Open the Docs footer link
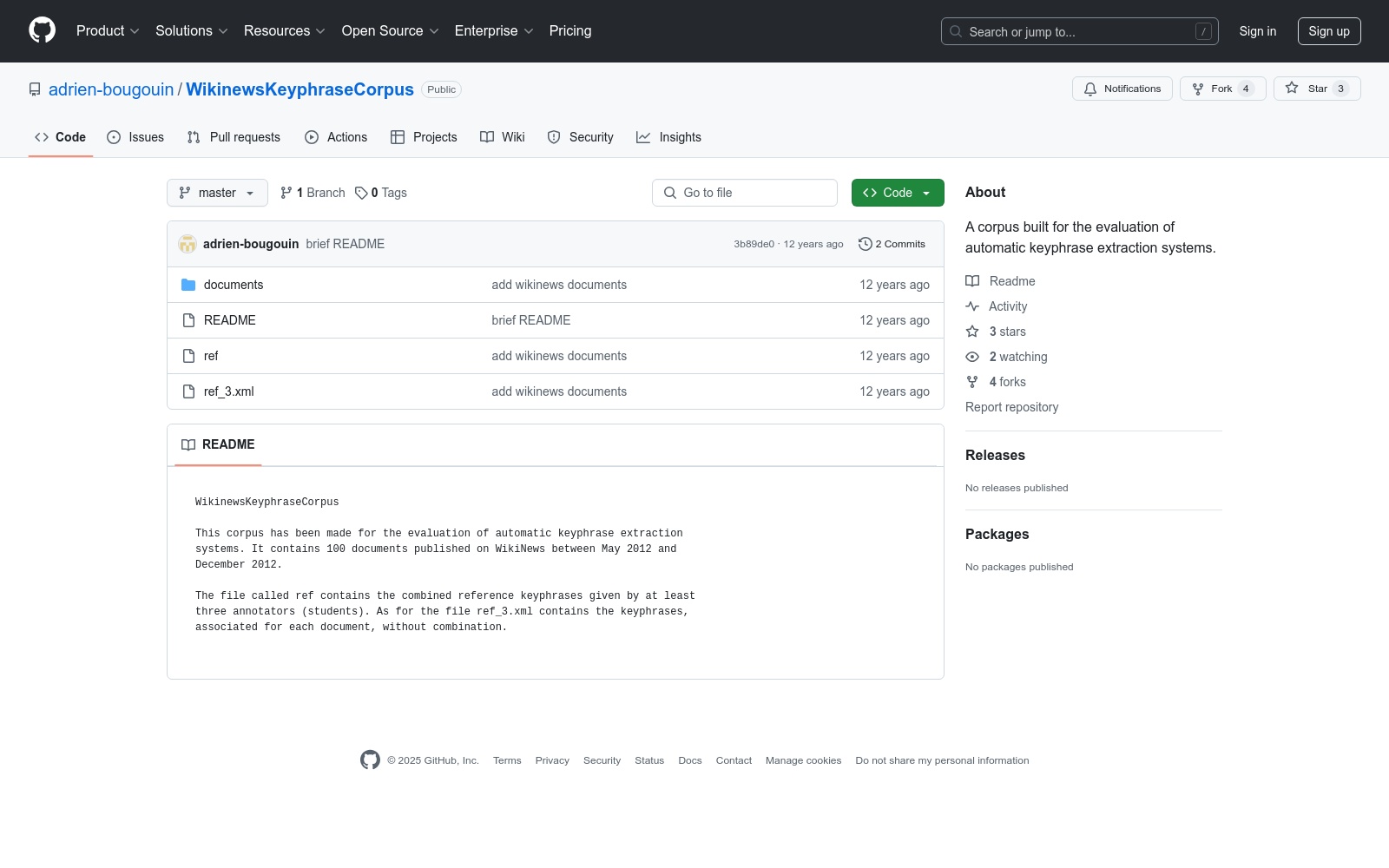Image resolution: width=1389 pixels, height=868 pixels. 690,760
